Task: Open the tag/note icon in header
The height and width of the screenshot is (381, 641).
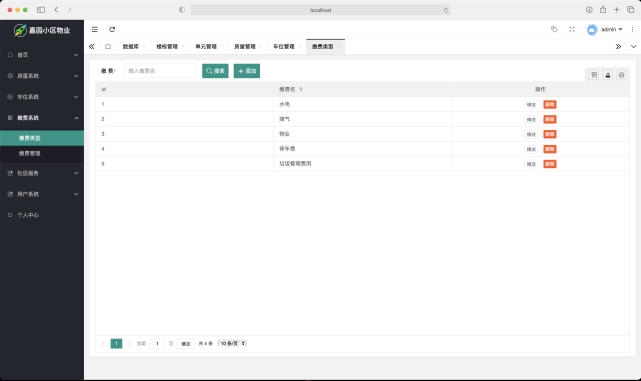Action: click(x=554, y=29)
